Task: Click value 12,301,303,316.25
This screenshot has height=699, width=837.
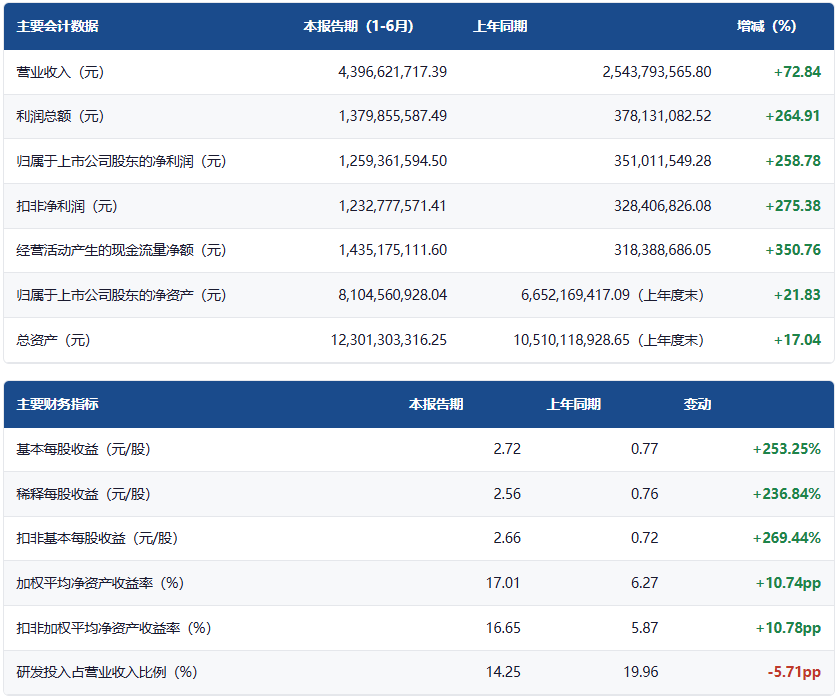Action: click(389, 340)
